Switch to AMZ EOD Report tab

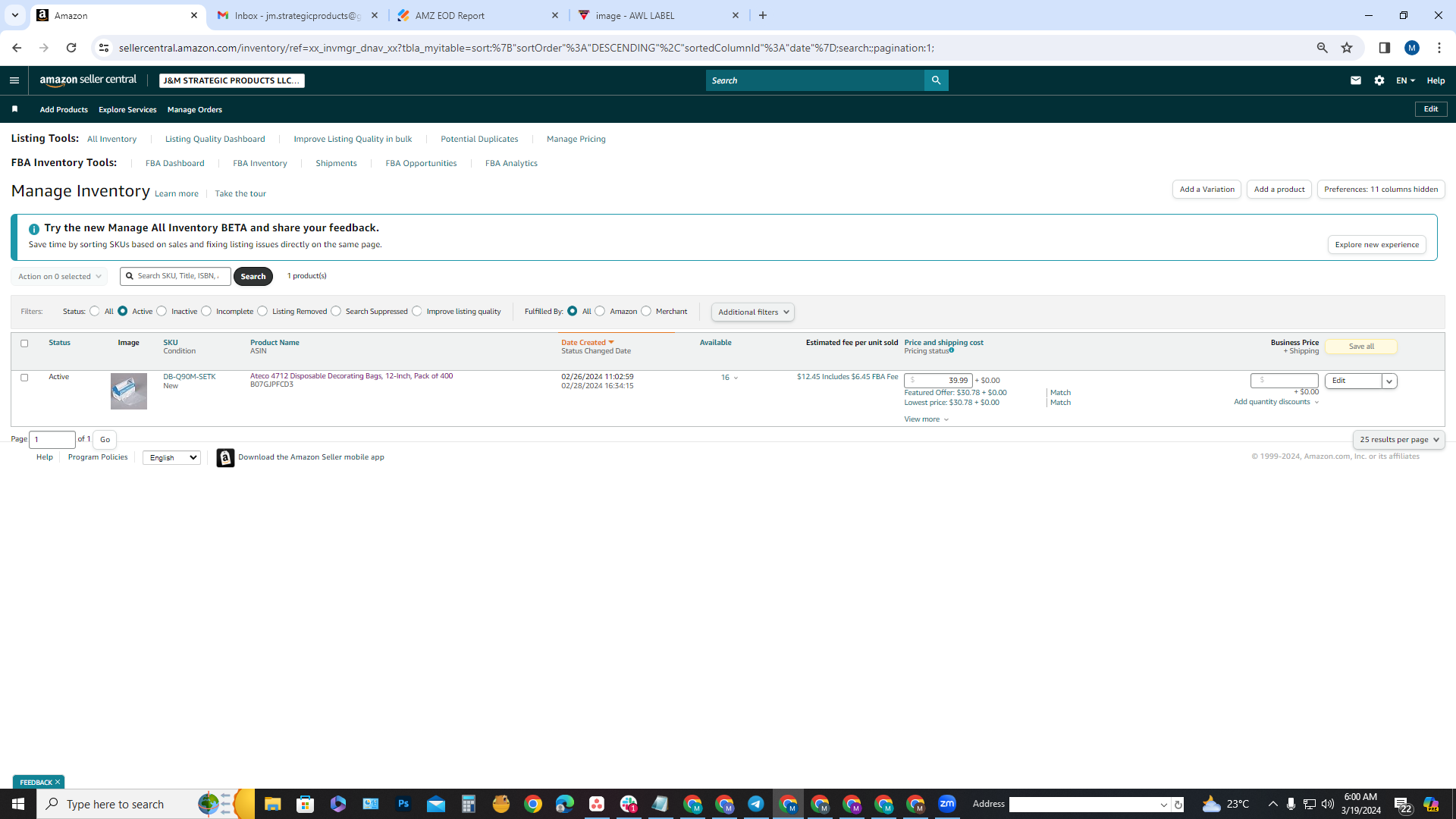click(479, 15)
